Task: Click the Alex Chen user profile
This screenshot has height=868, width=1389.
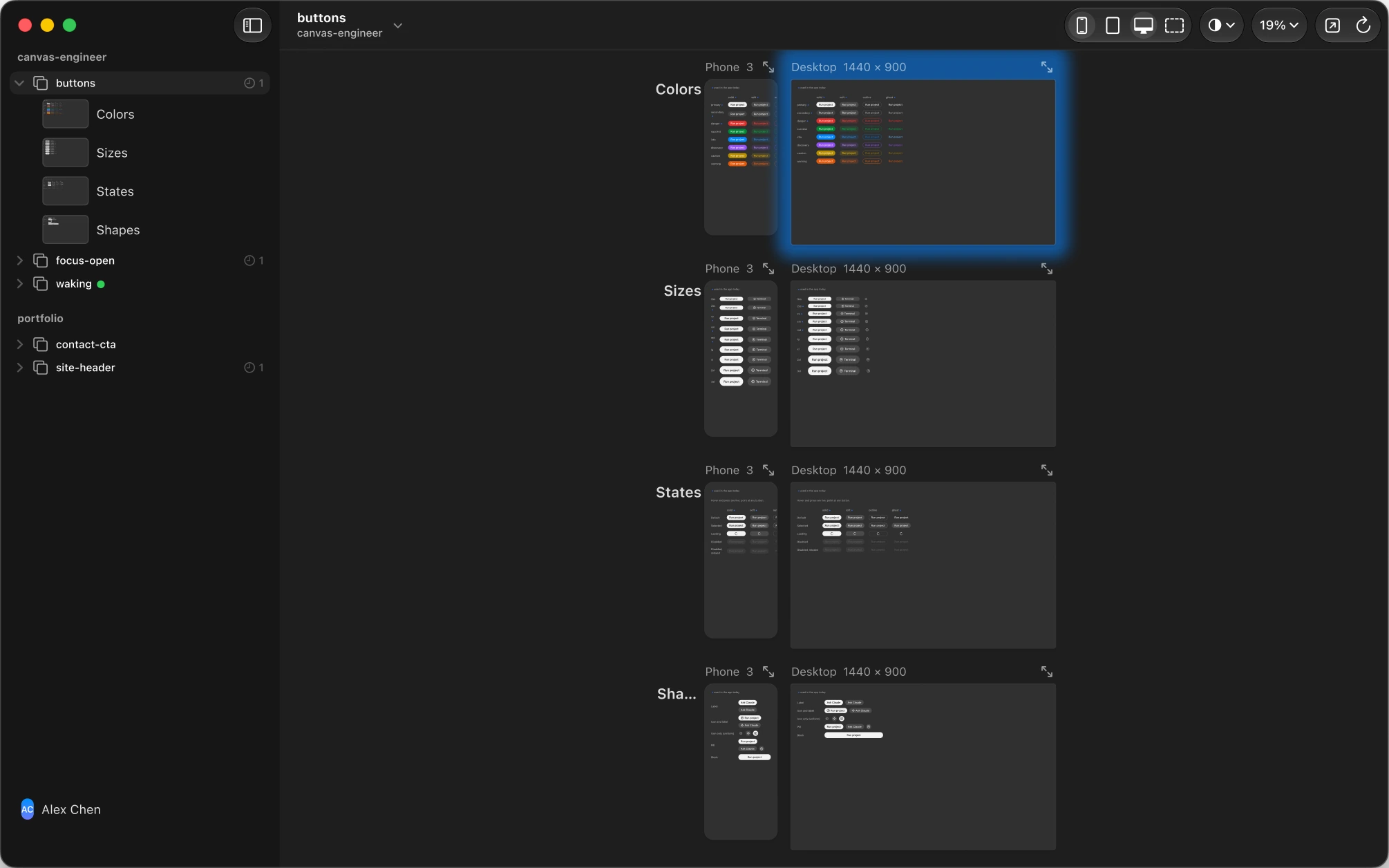Action: 61,809
